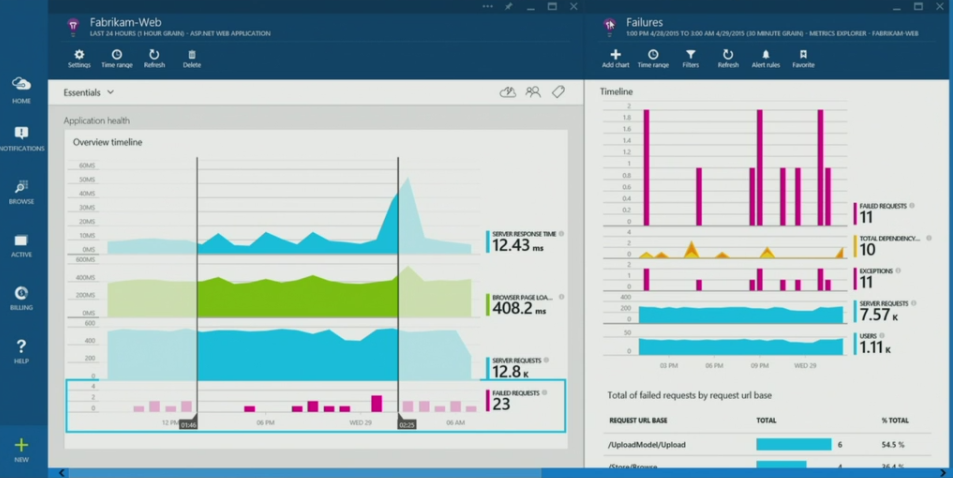Screen dimensions: 953x478
Task: Click the New plus button
Action: [x=21, y=448]
